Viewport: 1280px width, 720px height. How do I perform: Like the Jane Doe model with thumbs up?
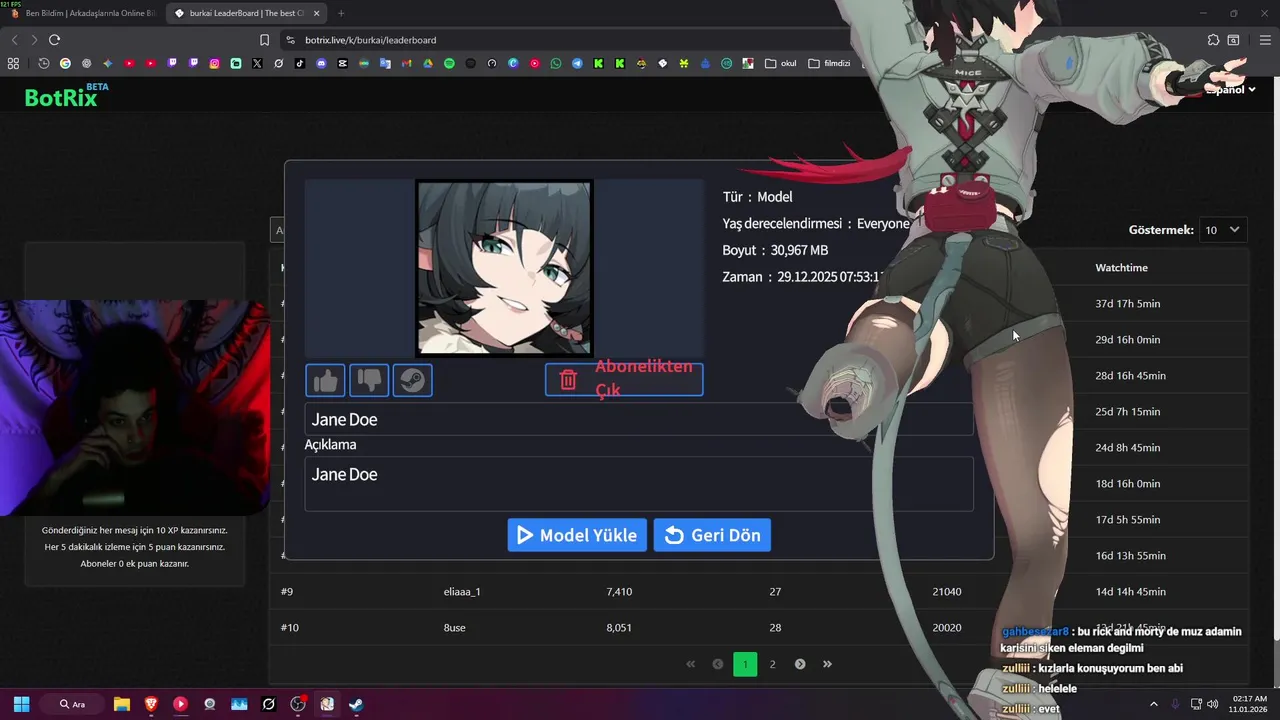(x=325, y=380)
